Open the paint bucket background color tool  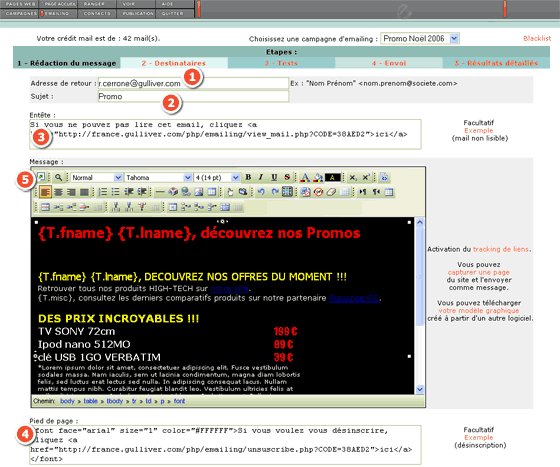coord(318,177)
